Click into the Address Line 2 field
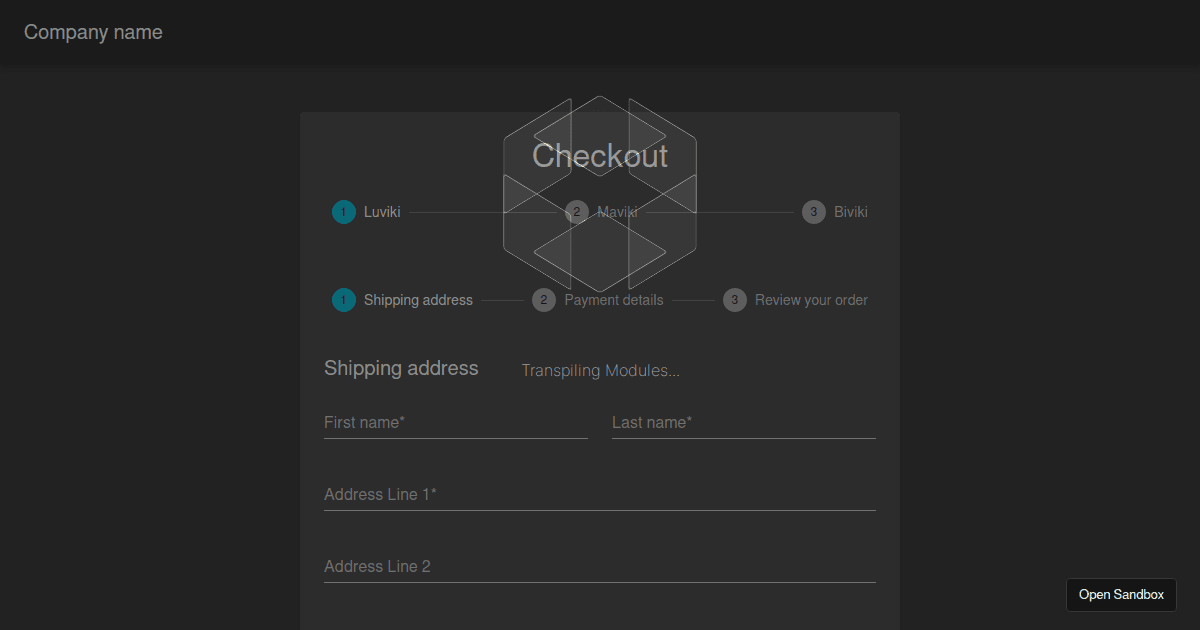This screenshot has height=630, width=1200. point(600,567)
